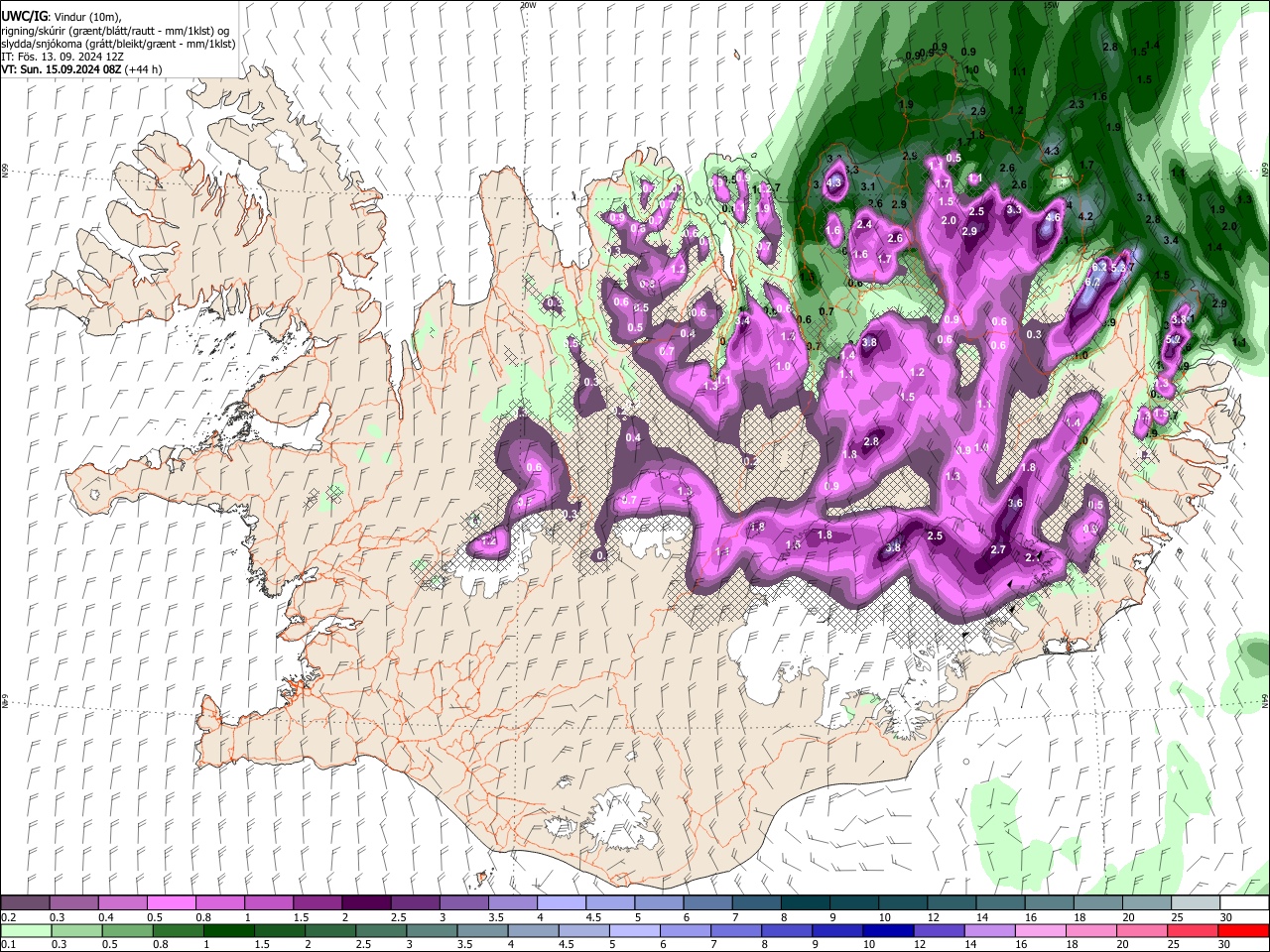Click the upper legend swatch for 3 mm
Screen dimensions: 1270x952
coord(462,903)
